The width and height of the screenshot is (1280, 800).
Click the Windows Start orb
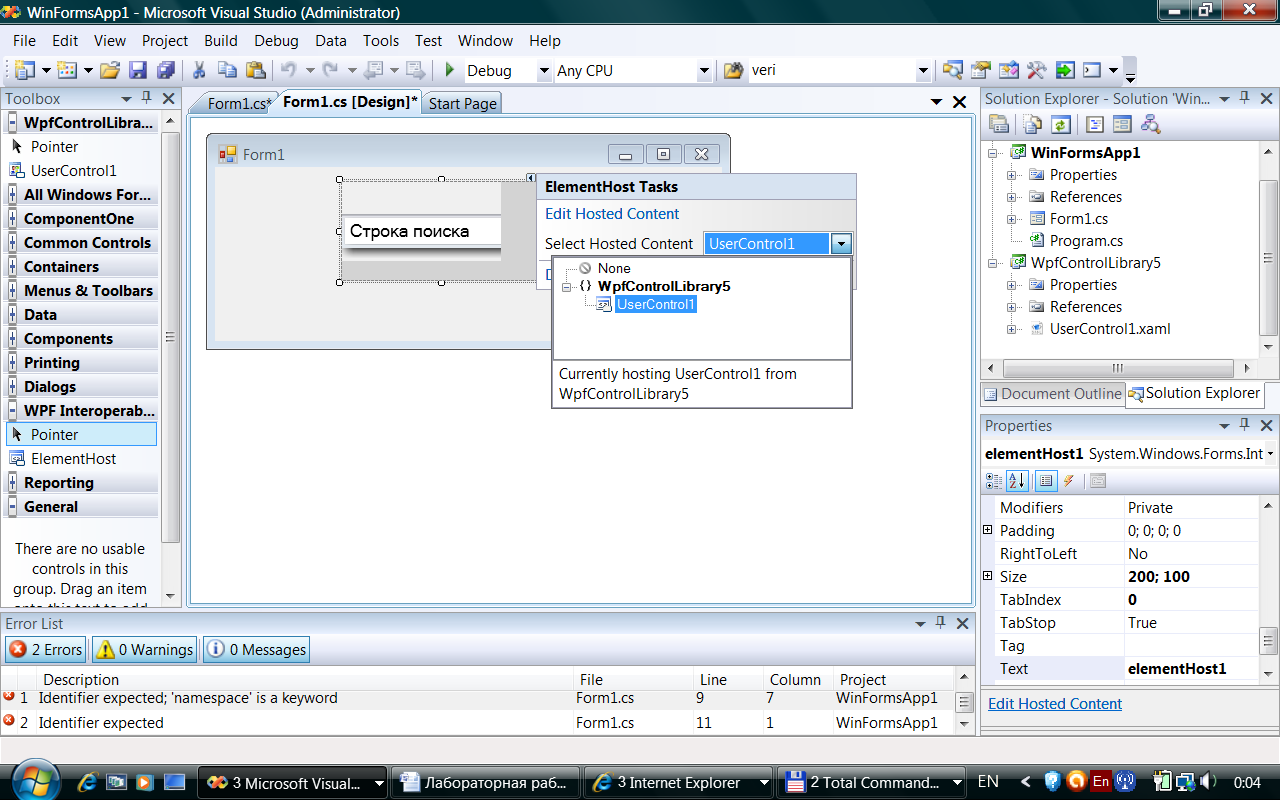pos(35,782)
